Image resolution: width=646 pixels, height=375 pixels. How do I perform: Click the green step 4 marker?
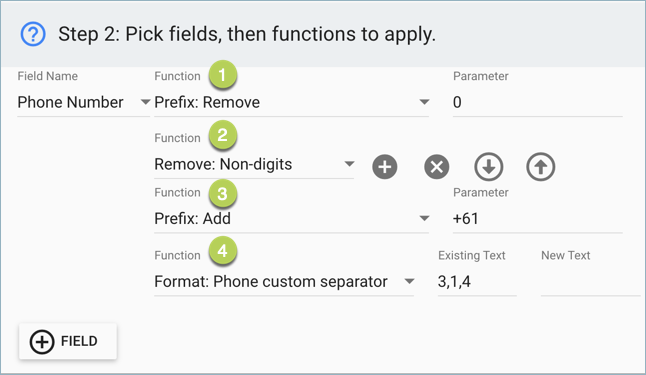(x=222, y=250)
